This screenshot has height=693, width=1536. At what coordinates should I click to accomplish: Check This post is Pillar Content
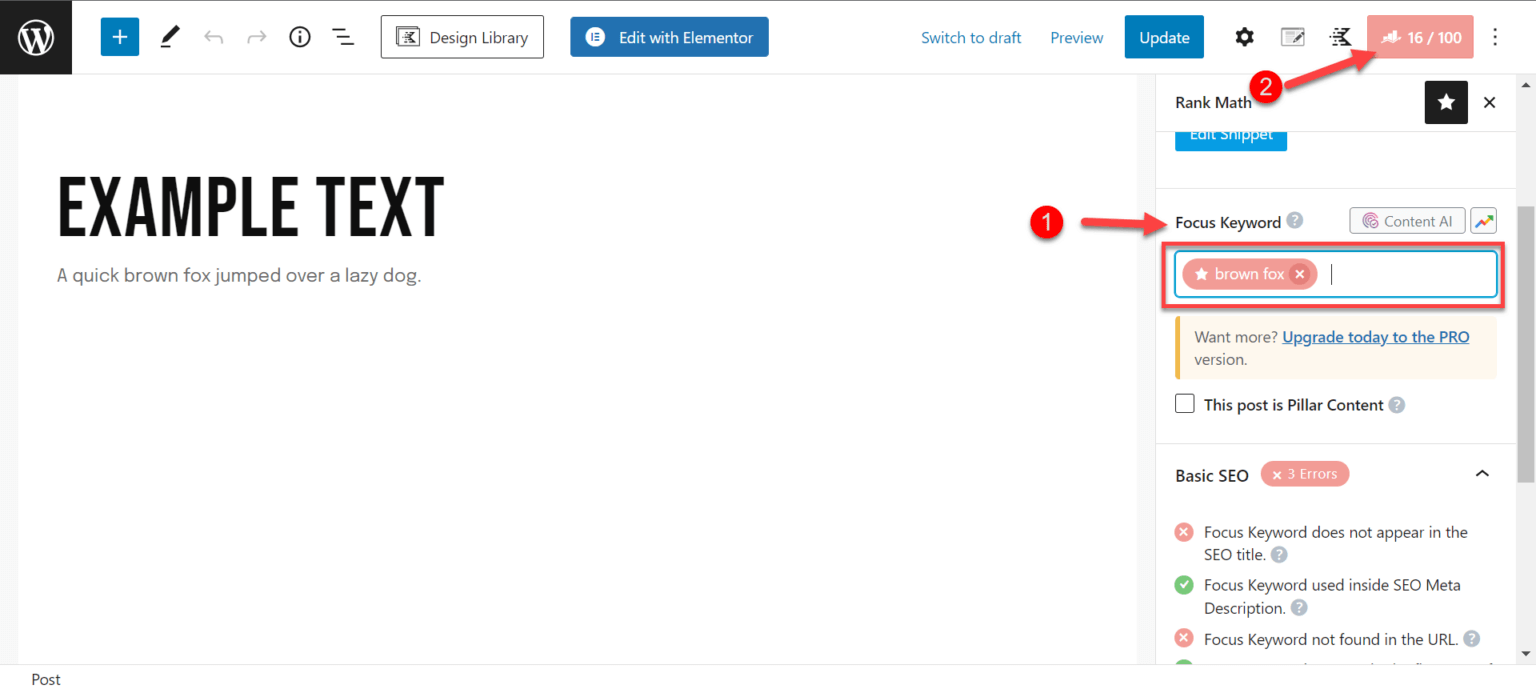coord(1185,404)
